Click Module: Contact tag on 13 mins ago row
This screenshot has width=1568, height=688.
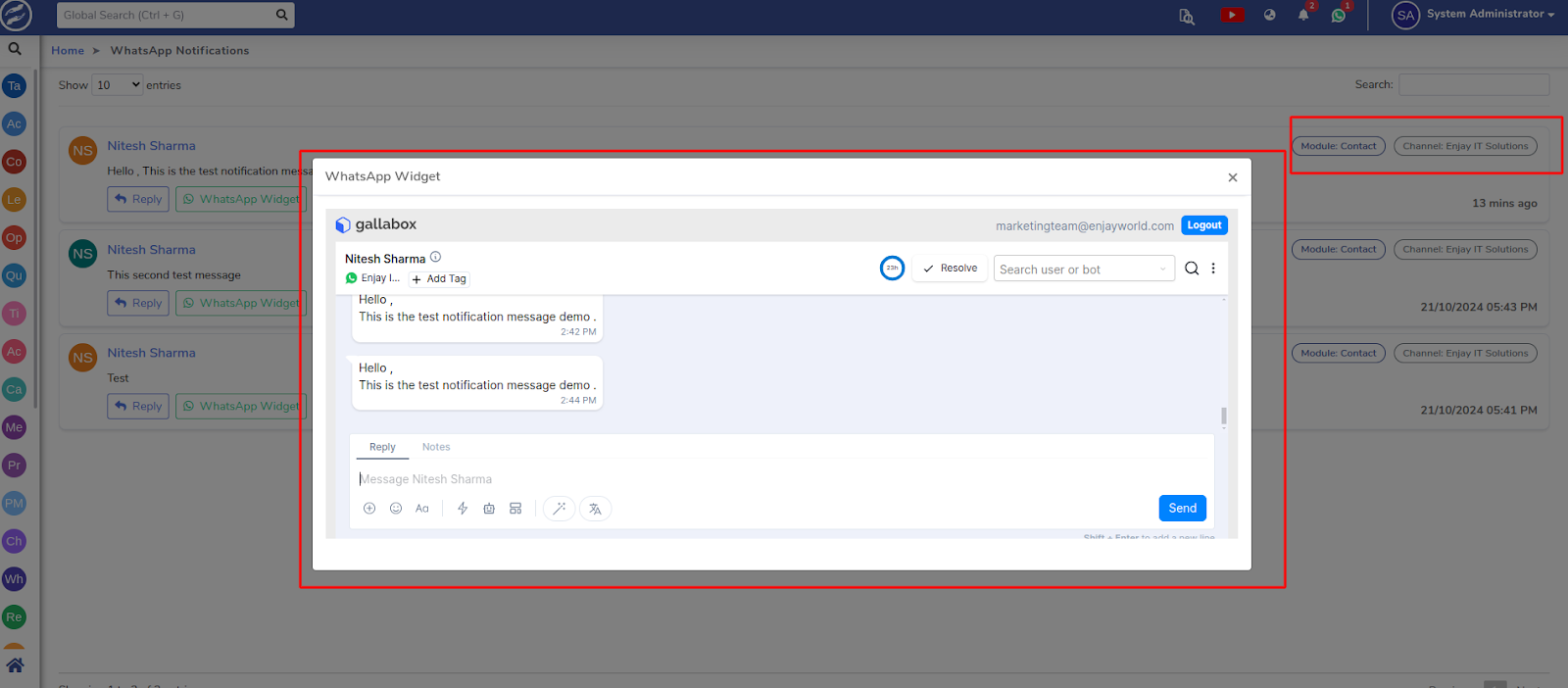[x=1339, y=146]
